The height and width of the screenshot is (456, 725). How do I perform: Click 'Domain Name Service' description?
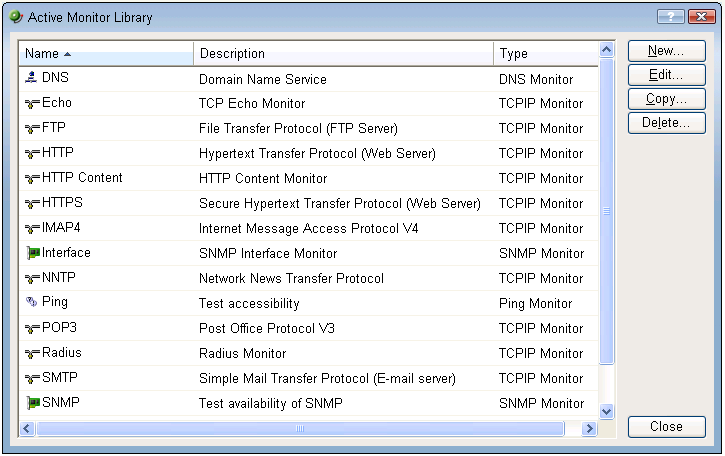(x=263, y=80)
